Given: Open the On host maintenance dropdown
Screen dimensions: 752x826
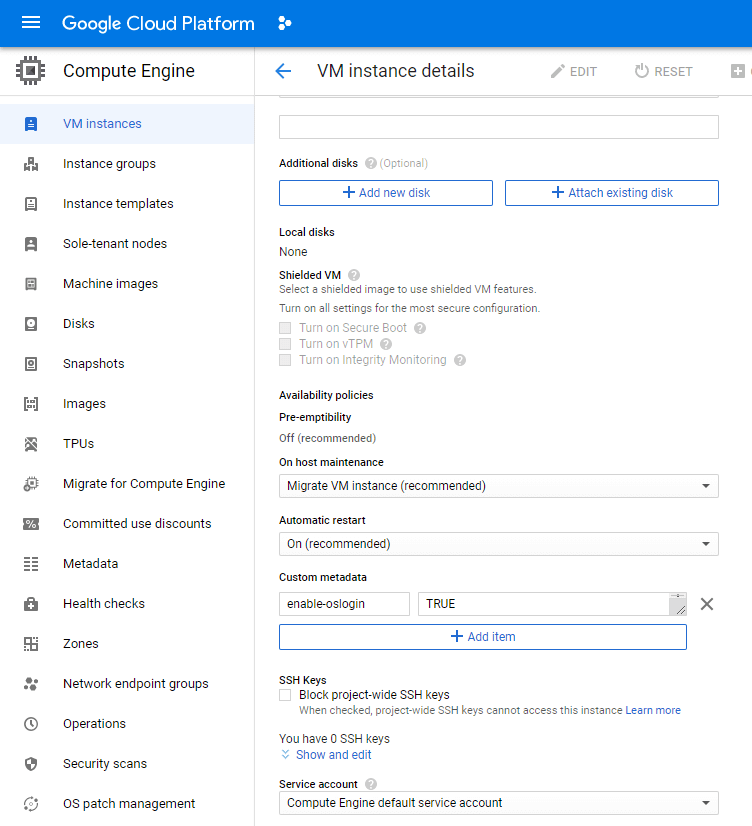Looking at the screenshot, I should [x=498, y=486].
